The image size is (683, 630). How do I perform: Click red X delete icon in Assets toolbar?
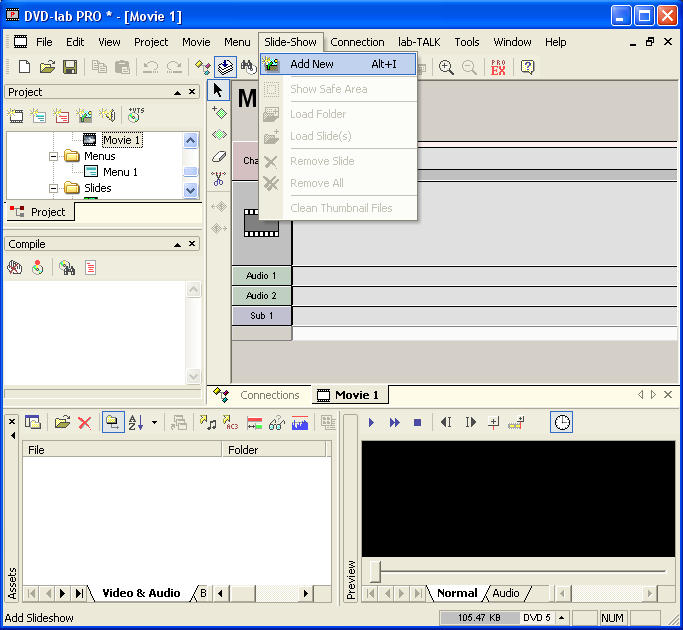[x=85, y=422]
